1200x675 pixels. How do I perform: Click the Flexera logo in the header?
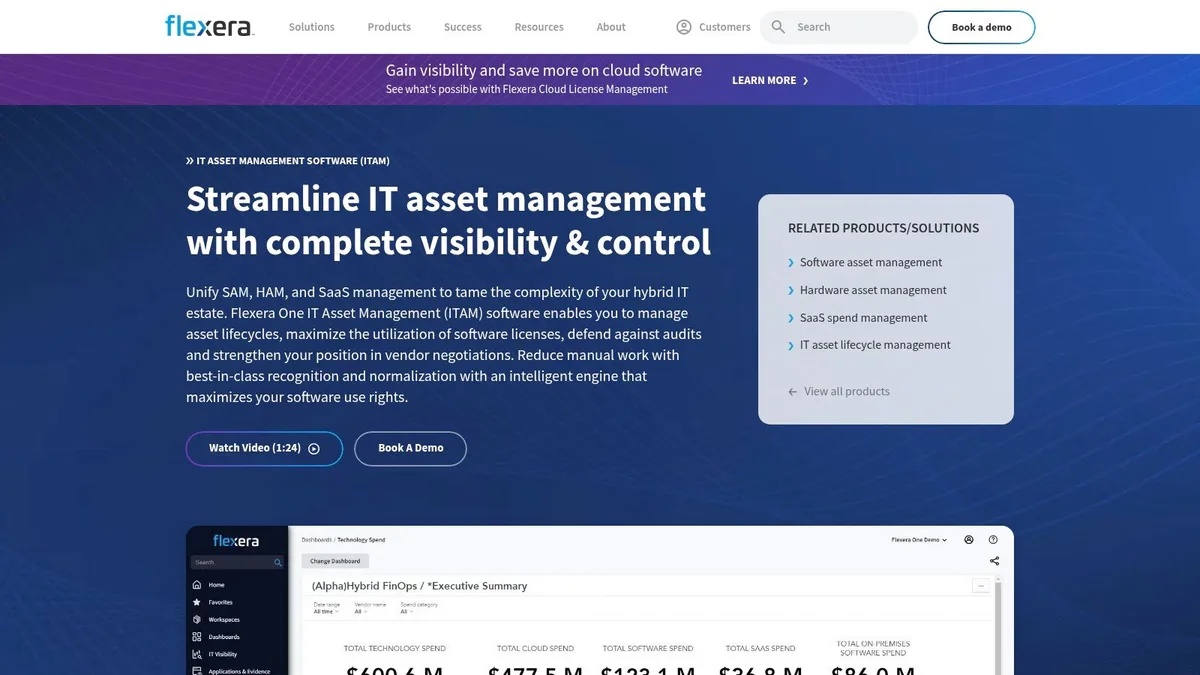click(210, 26)
